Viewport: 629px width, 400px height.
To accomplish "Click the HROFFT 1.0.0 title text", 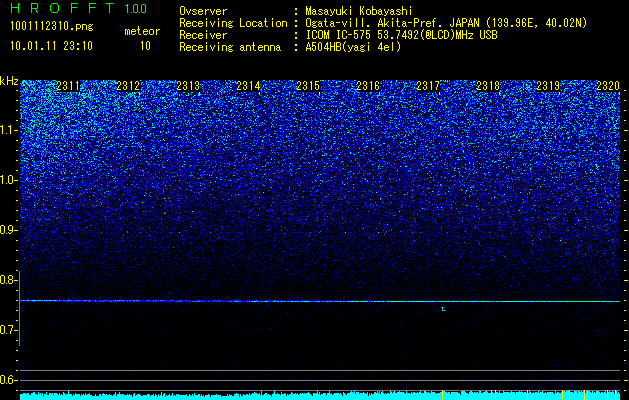I will 79,8.
